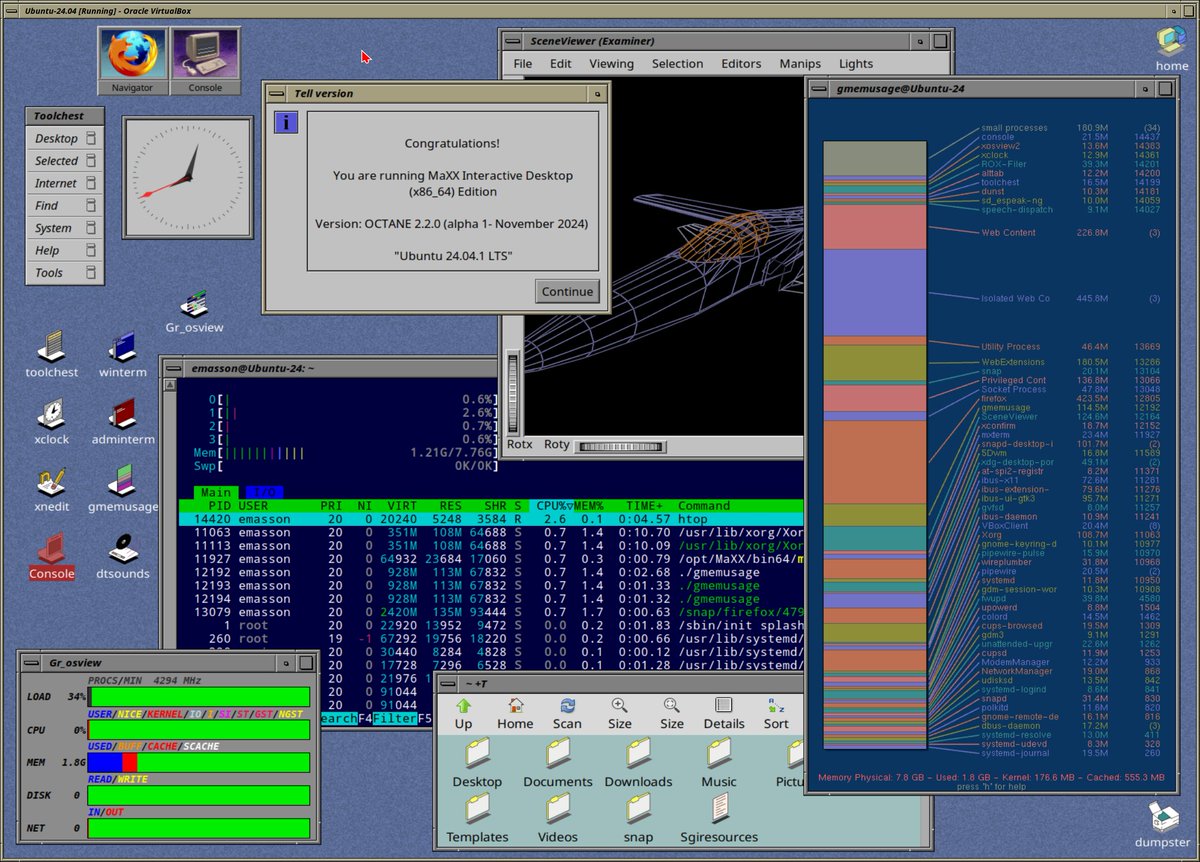Viewport: 1200px width, 862px height.
Task: Activate the F4 Filter in htop
Action: coord(389,718)
